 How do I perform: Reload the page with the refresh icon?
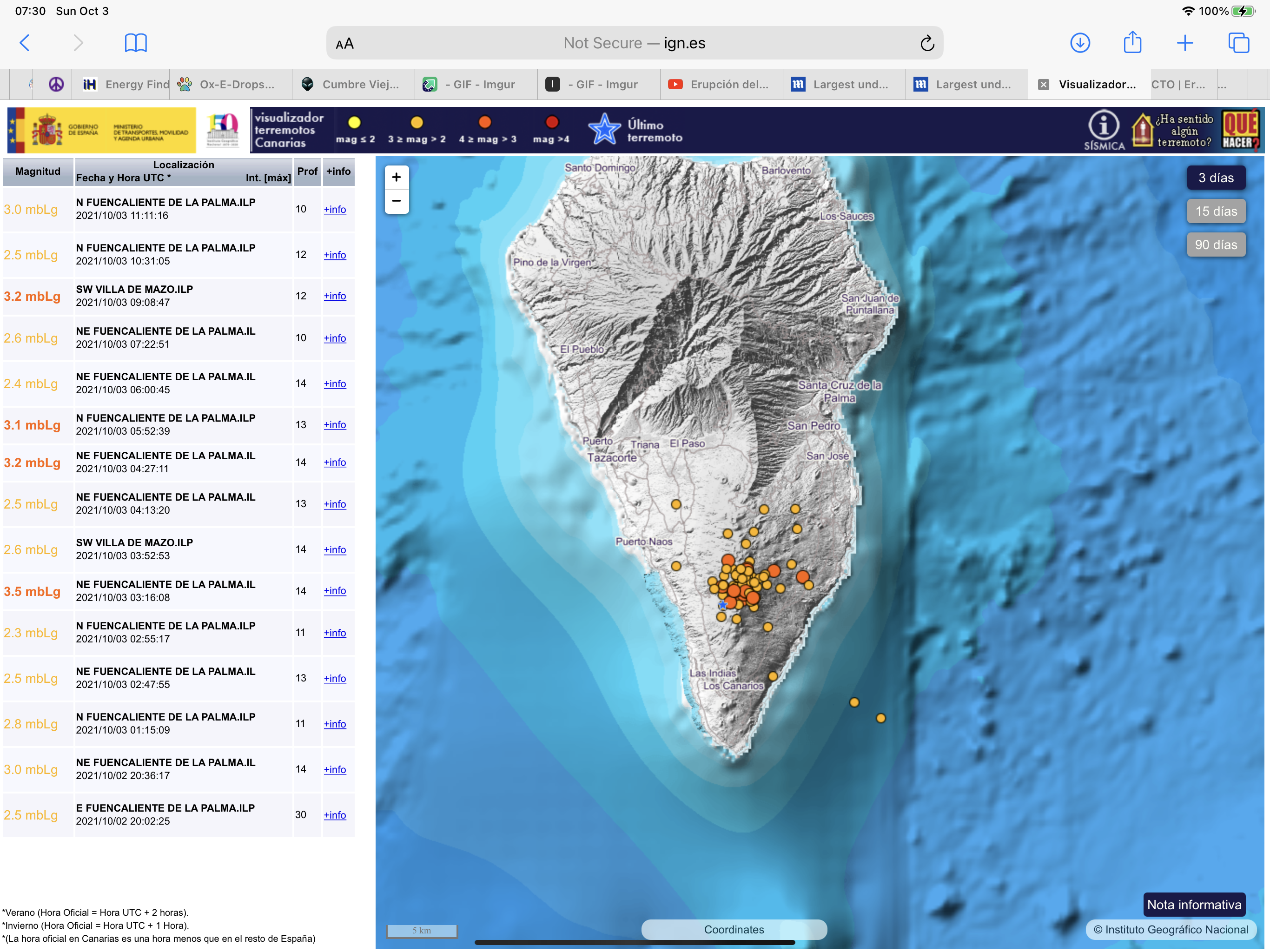click(926, 43)
